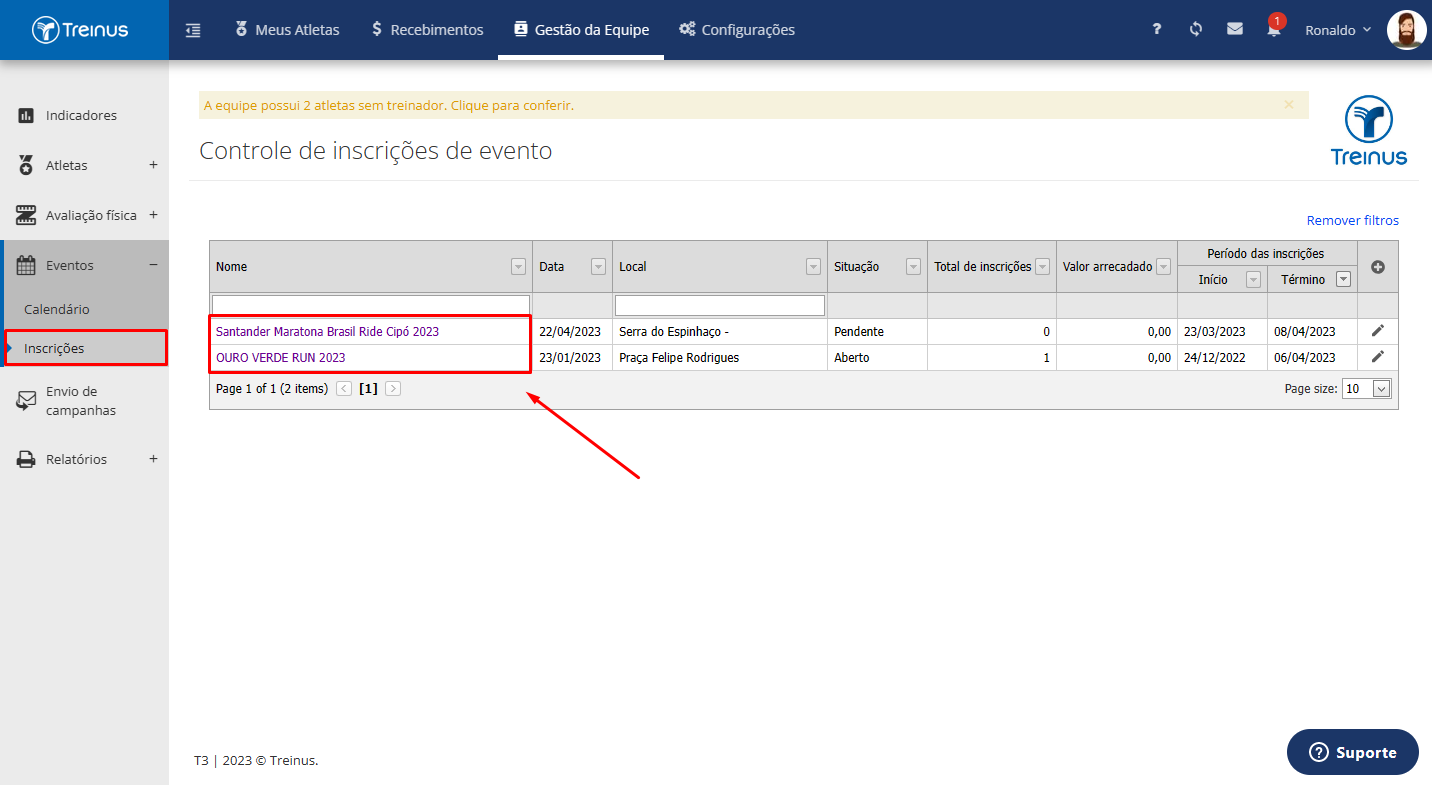Select page number [1] in pager
The height and width of the screenshot is (785, 1432).
click(368, 389)
